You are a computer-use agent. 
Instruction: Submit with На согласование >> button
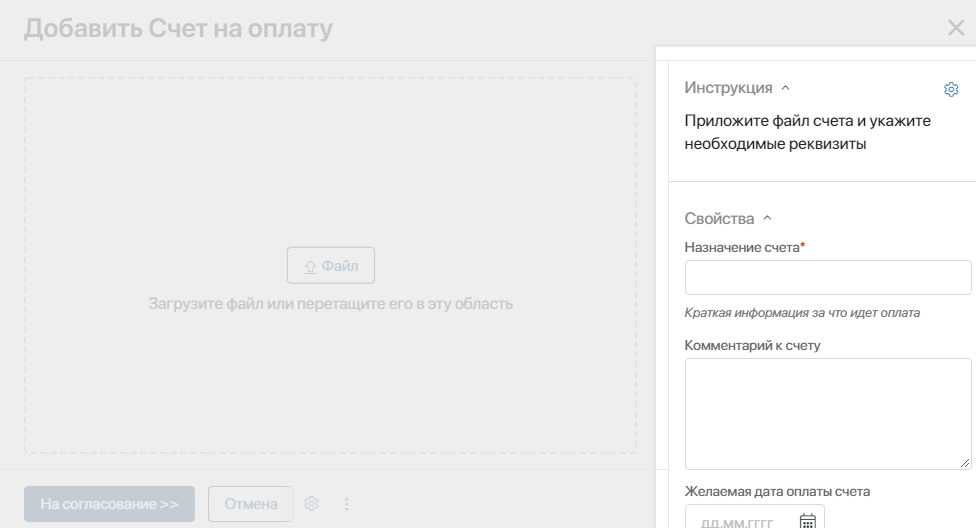[x=110, y=504]
